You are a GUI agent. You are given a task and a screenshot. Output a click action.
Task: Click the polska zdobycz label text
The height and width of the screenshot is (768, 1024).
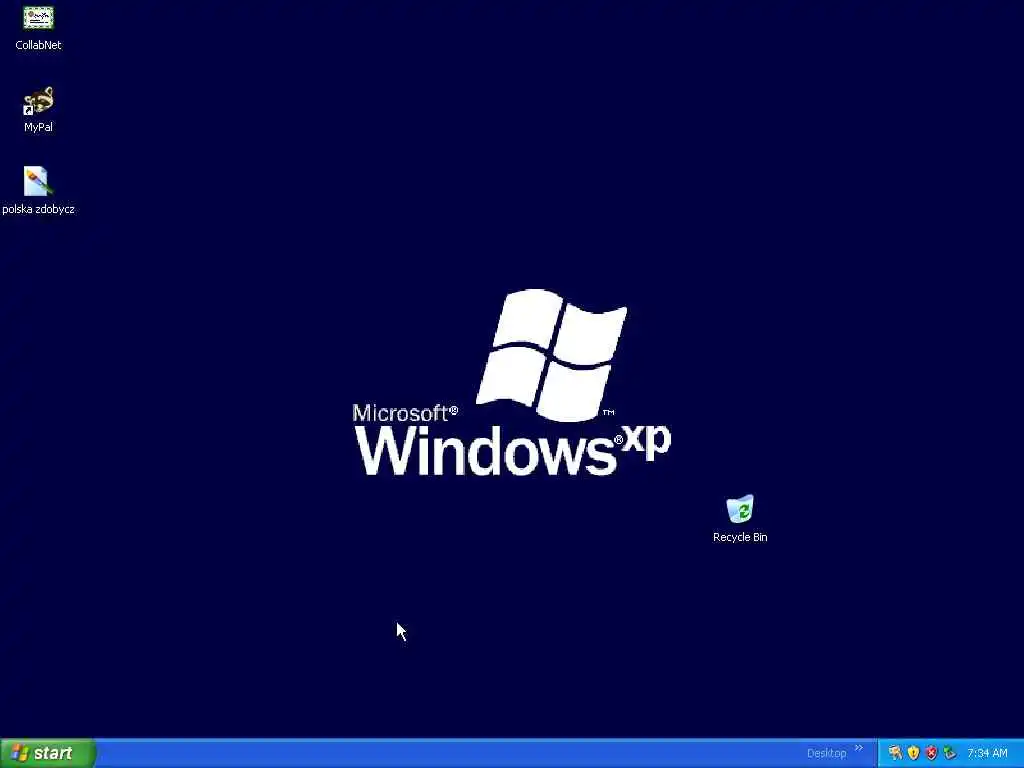coord(38,210)
